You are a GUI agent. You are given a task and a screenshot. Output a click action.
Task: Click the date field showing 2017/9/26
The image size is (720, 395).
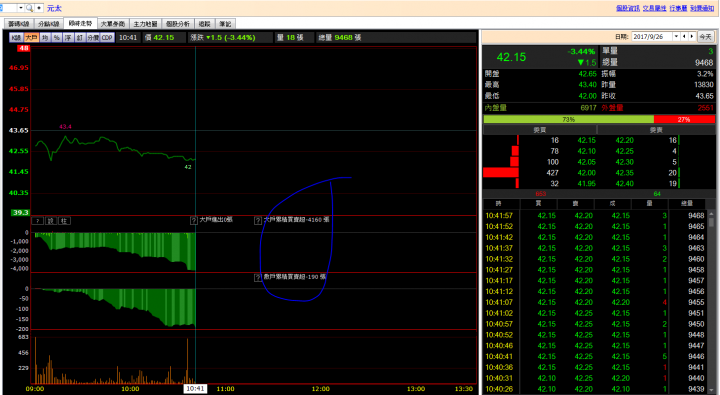click(652, 37)
